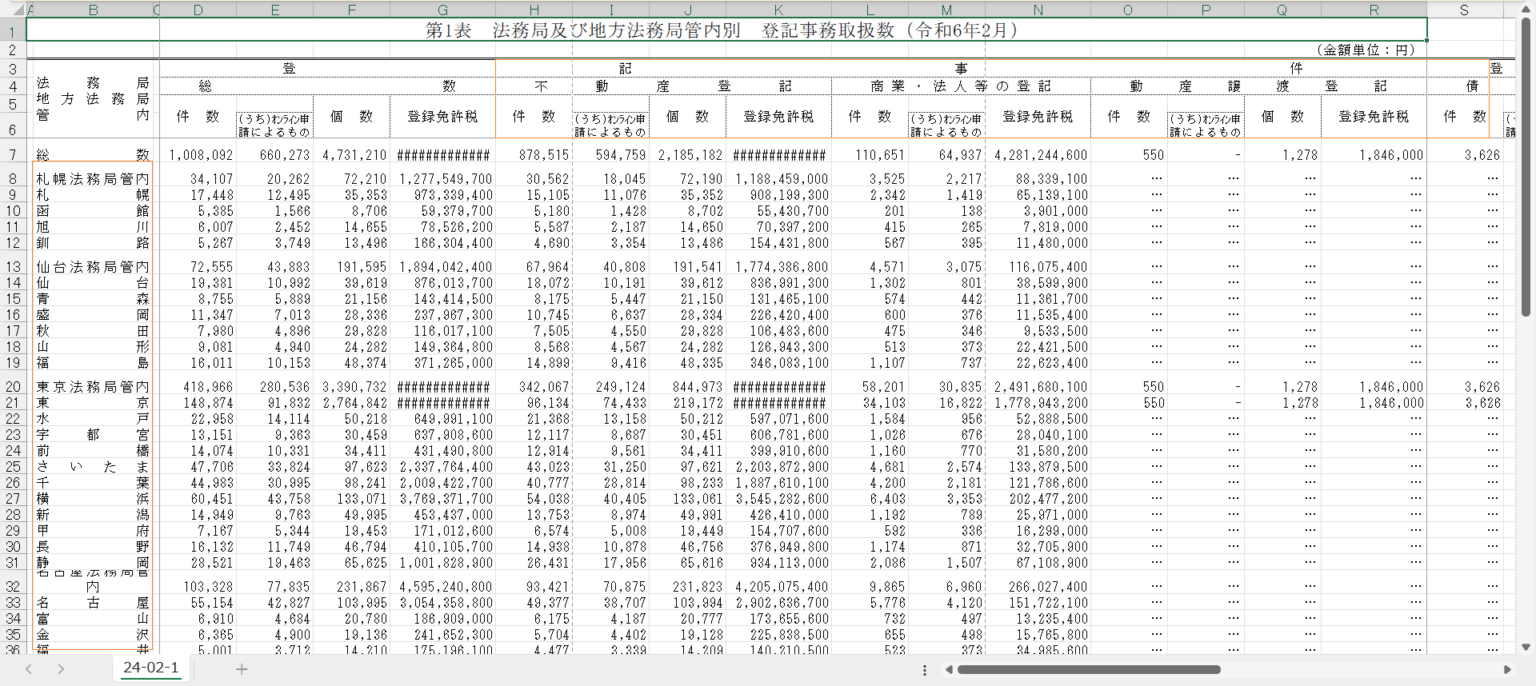Viewport: 1536px width, 686px height.
Task: Select cell with 4,281,244,600 in row 7
Action: coord(1037,155)
